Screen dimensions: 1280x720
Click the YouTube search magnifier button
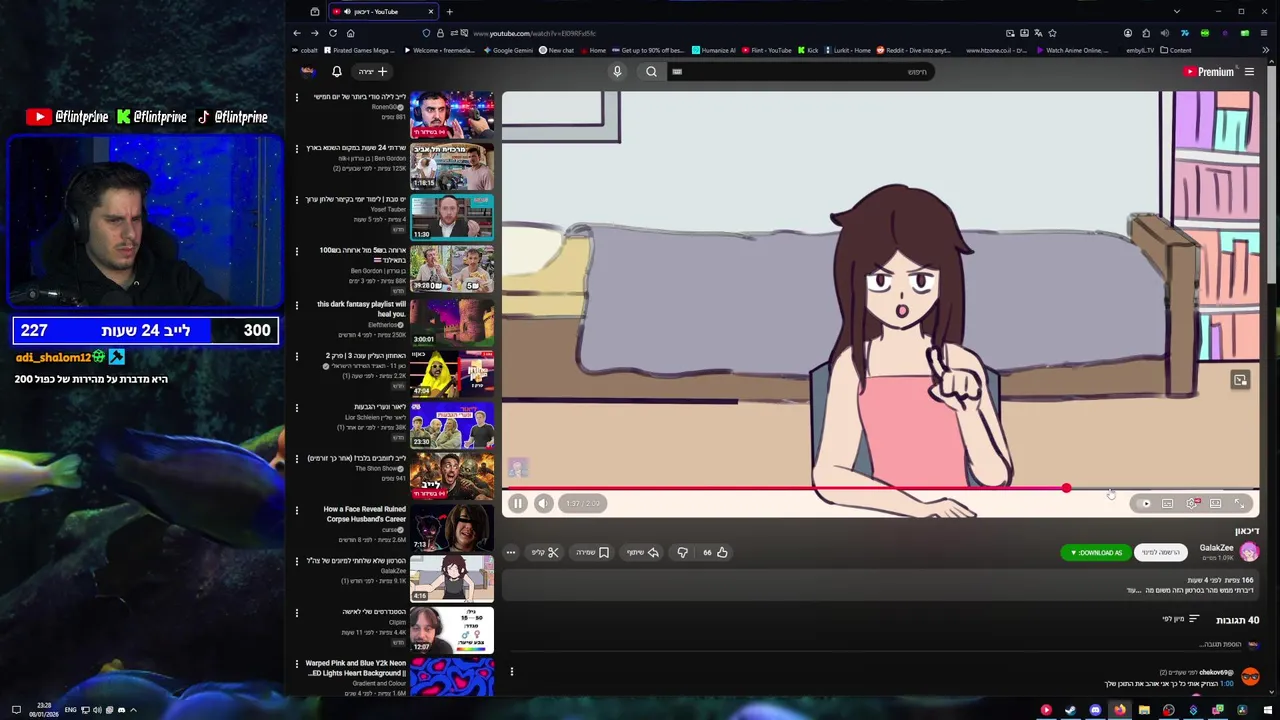click(x=651, y=71)
